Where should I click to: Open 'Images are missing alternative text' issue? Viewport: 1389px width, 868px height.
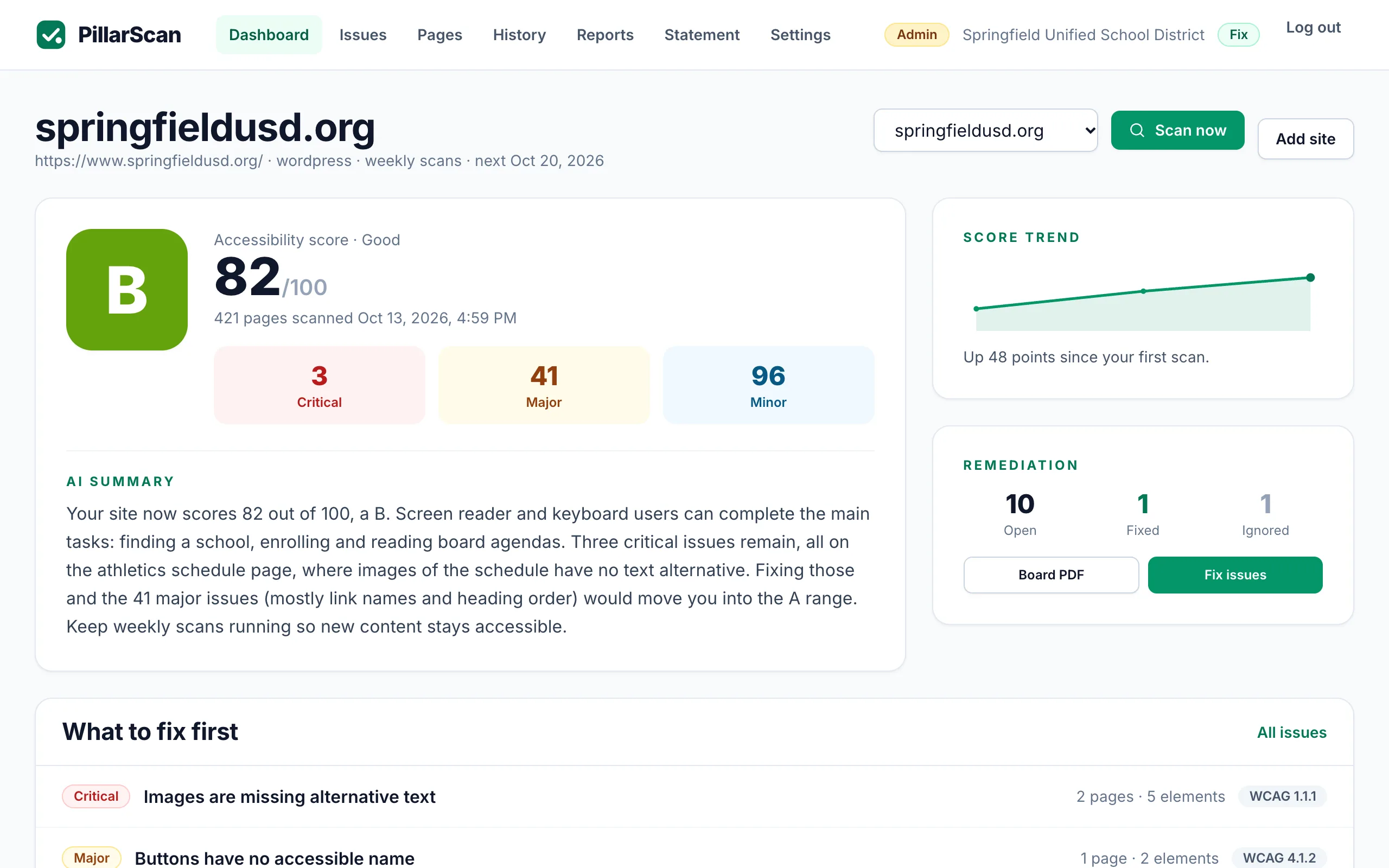289,797
